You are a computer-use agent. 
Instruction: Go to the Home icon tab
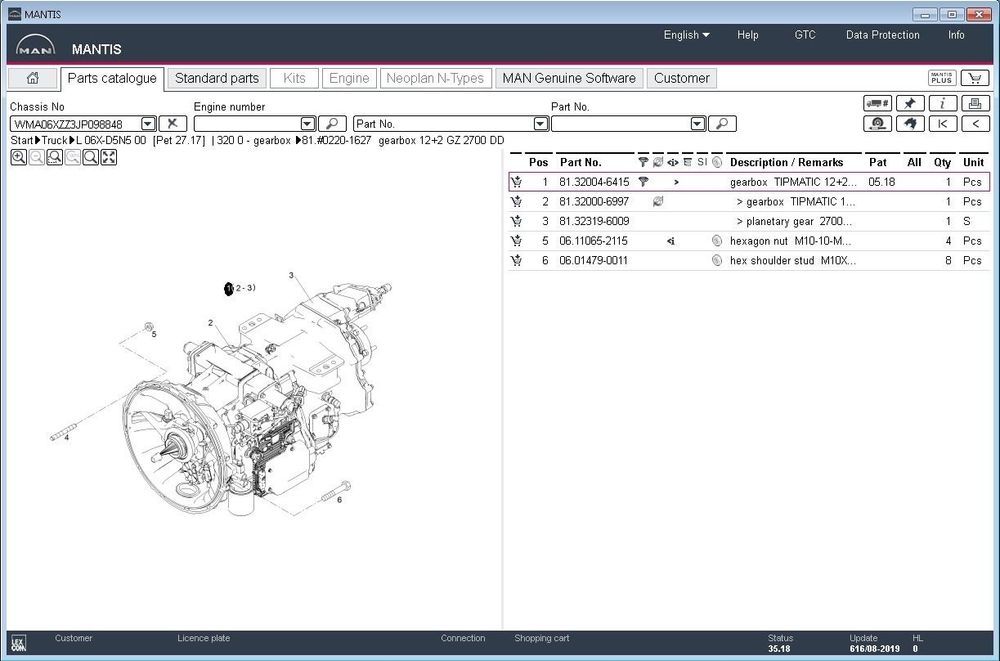(x=33, y=78)
